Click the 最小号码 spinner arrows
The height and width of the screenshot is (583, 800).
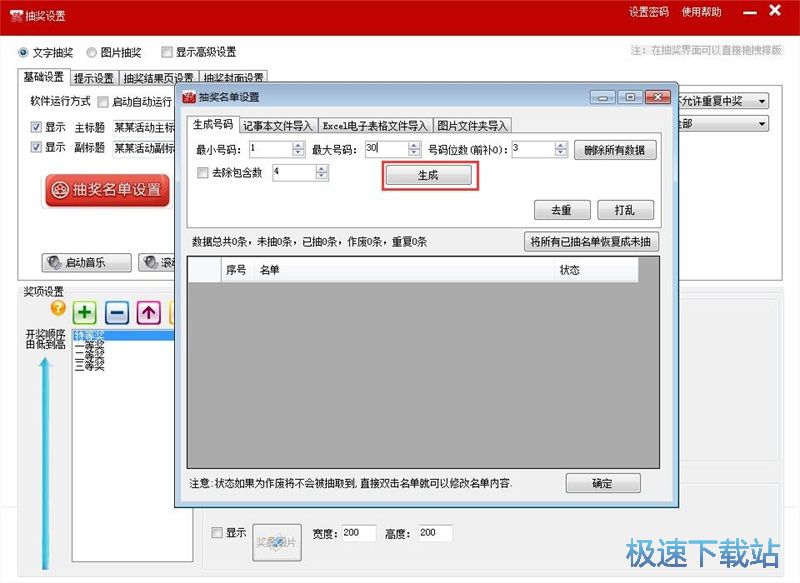point(298,149)
